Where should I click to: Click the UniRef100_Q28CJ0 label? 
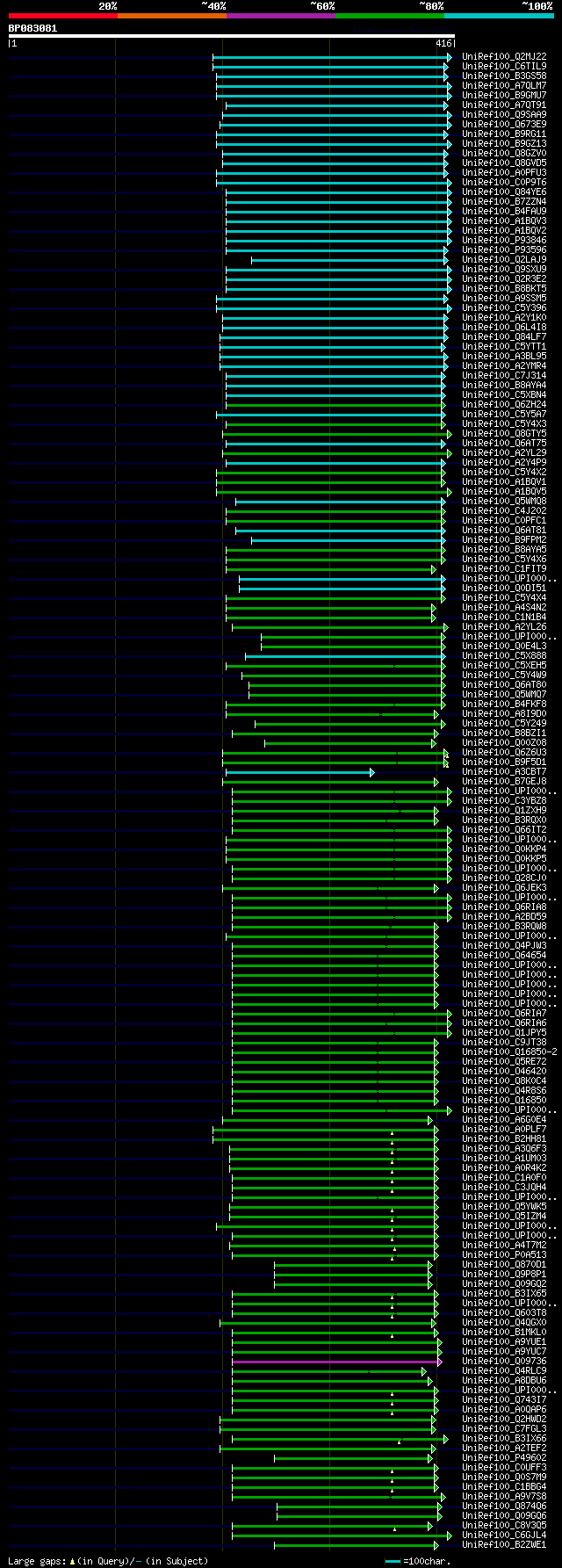tap(504, 878)
